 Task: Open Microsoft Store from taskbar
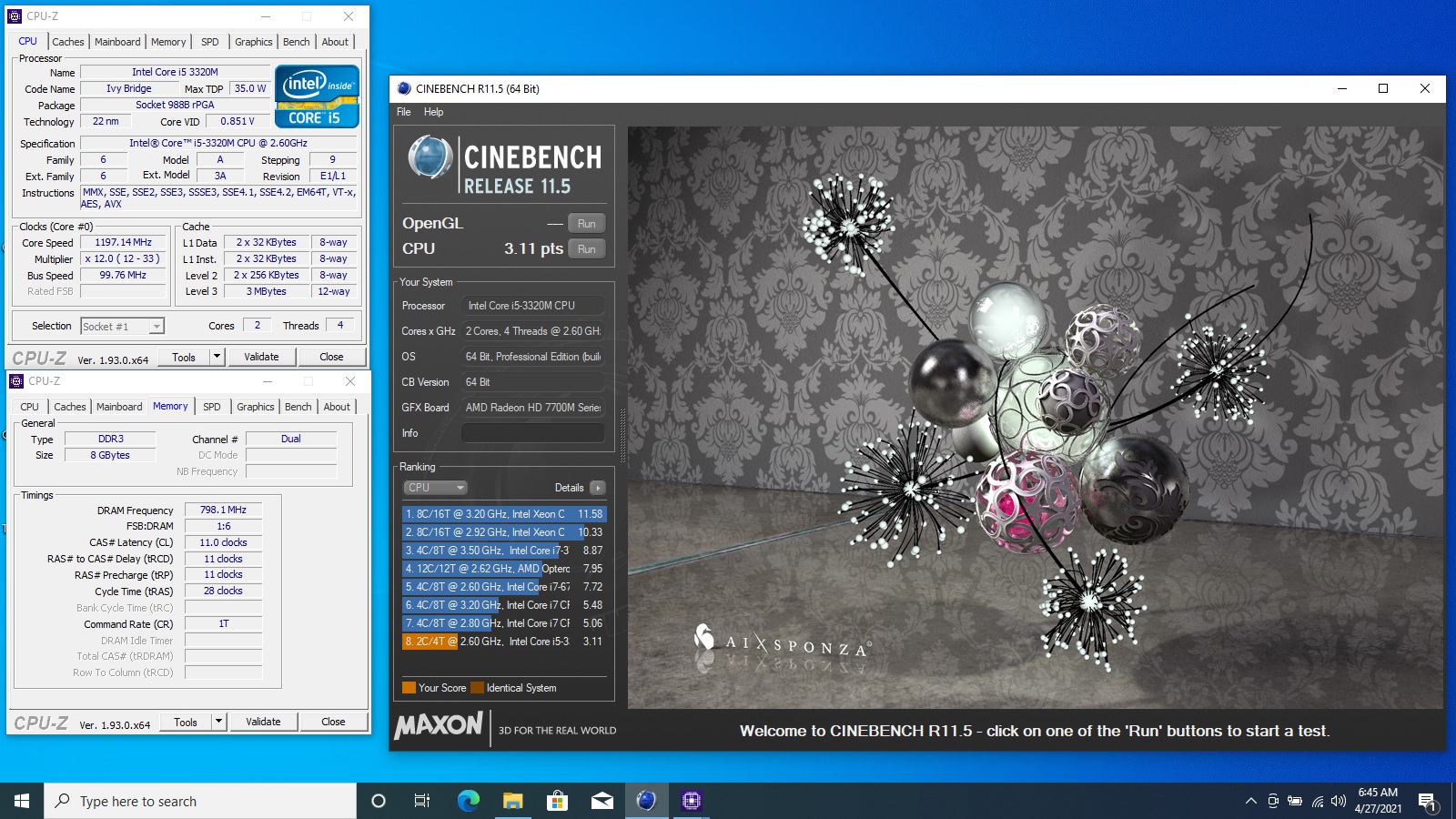tap(557, 801)
